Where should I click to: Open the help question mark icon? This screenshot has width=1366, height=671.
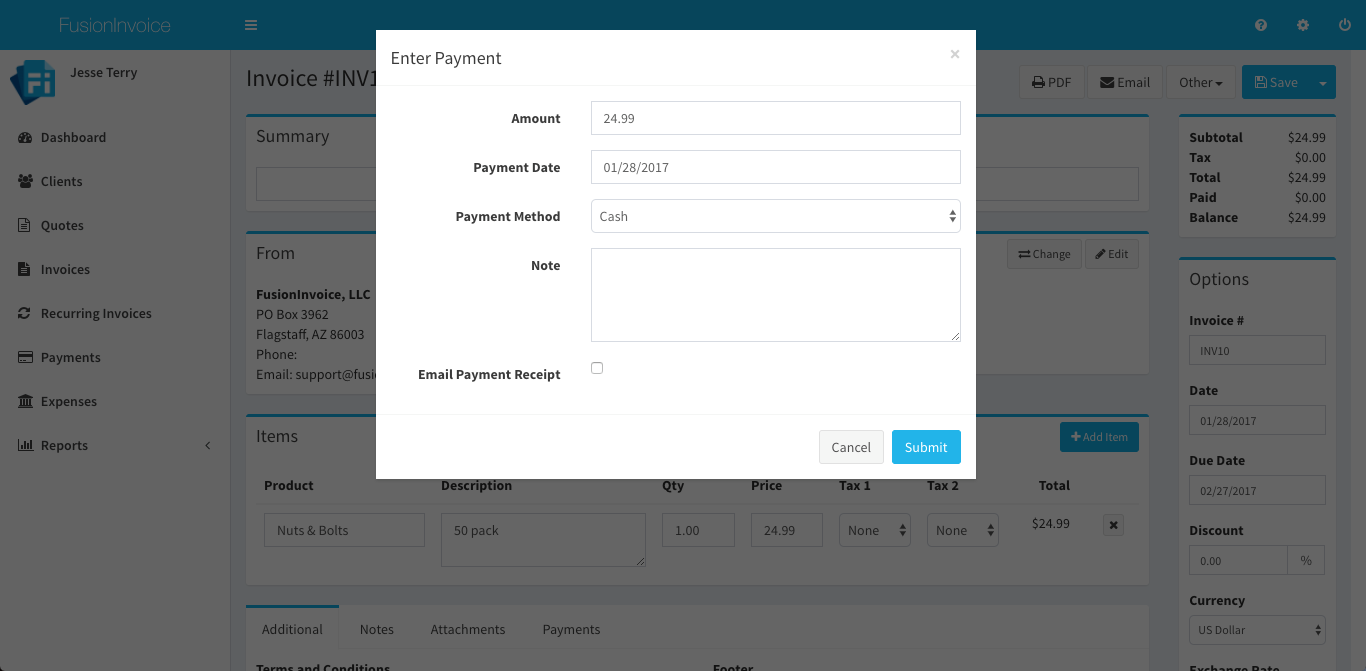pos(1261,25)
